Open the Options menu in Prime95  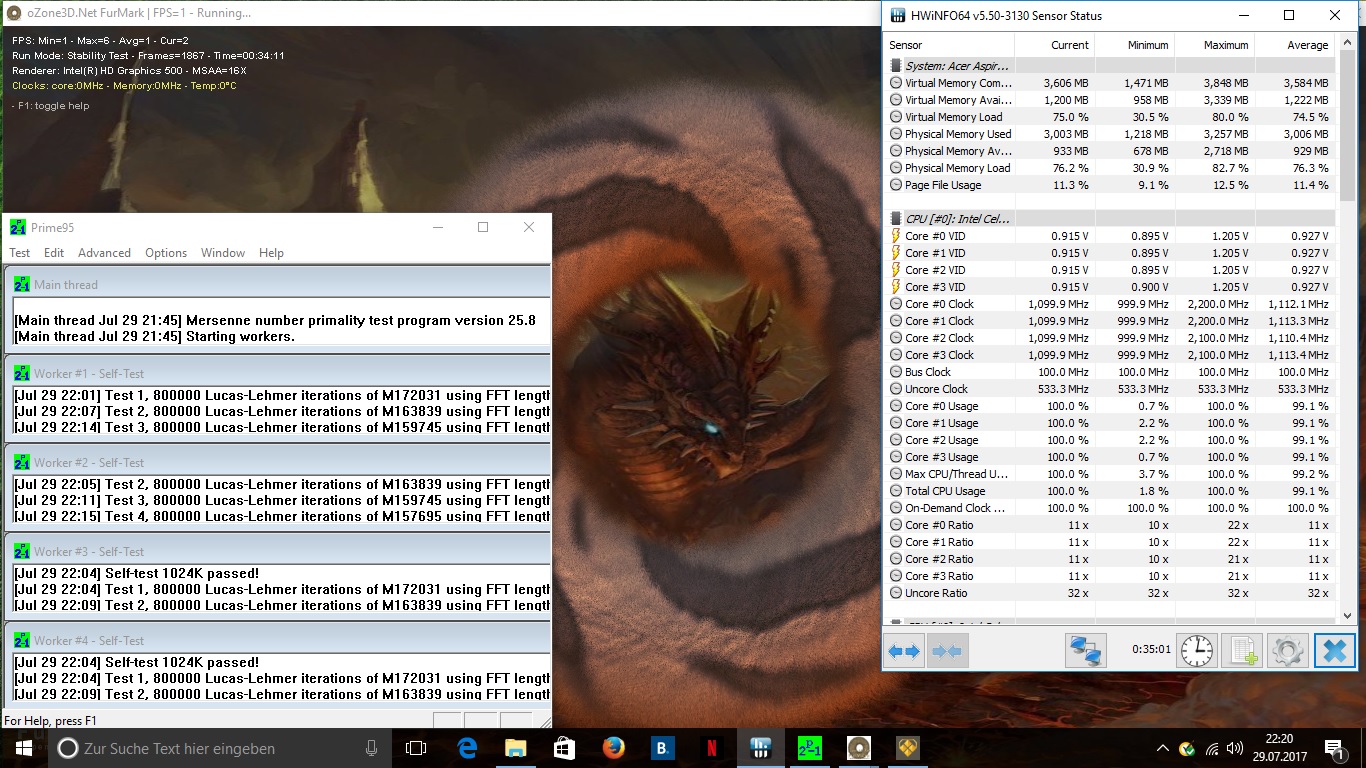166,253
